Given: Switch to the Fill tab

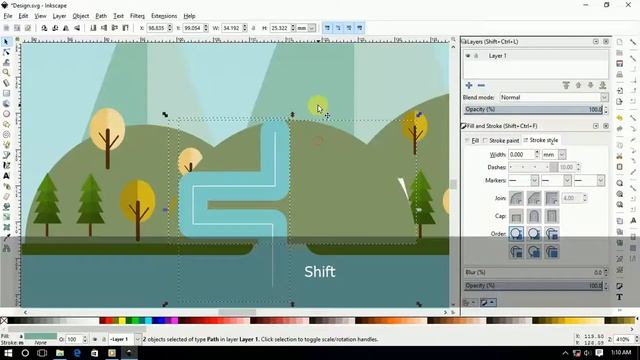Looking at the screenshot, I should (473, 140).
